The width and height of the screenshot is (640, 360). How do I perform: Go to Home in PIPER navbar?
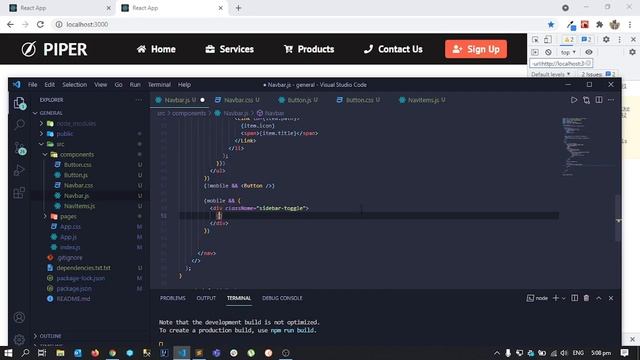click(156, 49)
